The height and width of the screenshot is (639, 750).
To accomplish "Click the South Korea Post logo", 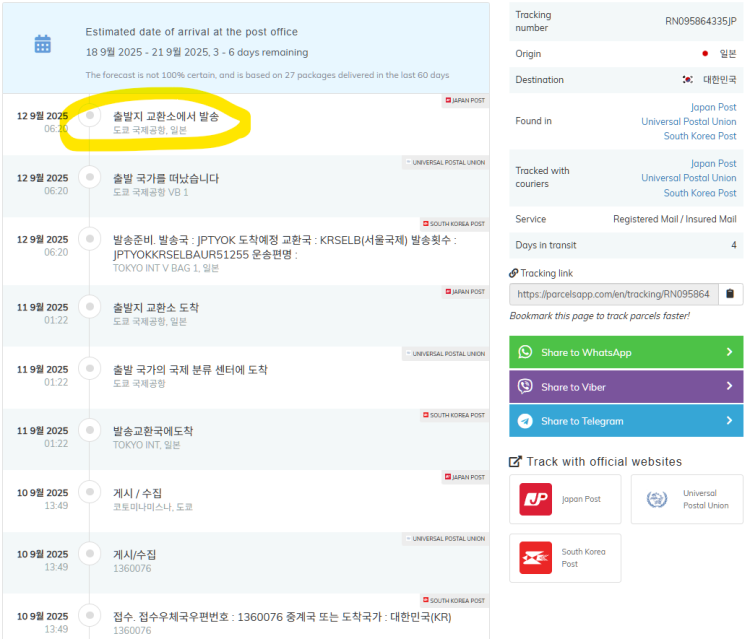I will pyautogui.click(x=535, y=558).
